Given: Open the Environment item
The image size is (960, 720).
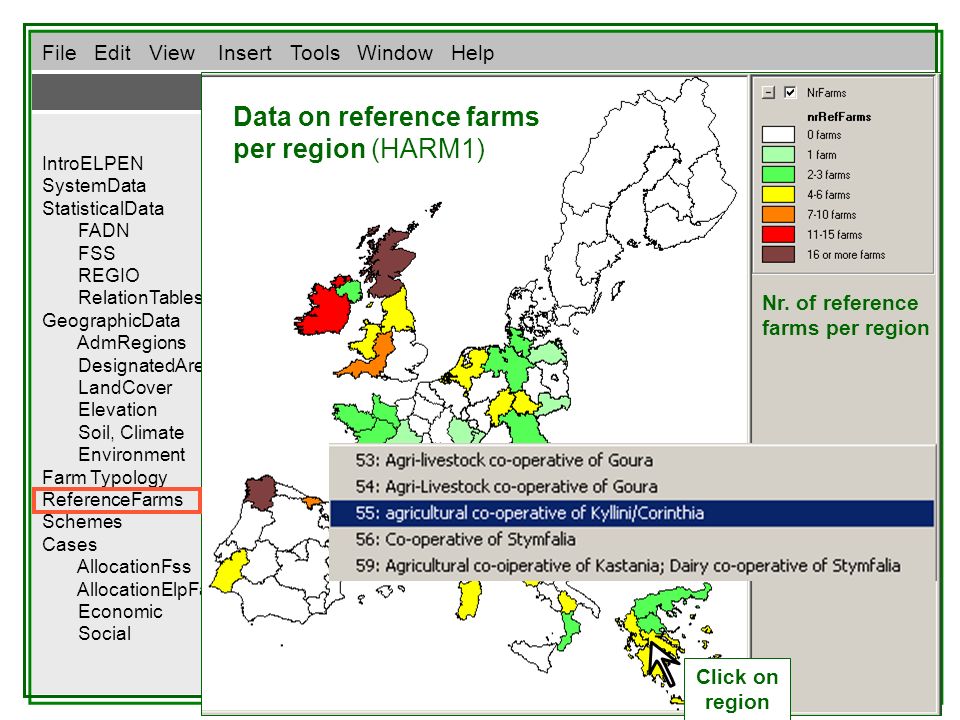Looking at the screenshot, I should coord(131,454).
